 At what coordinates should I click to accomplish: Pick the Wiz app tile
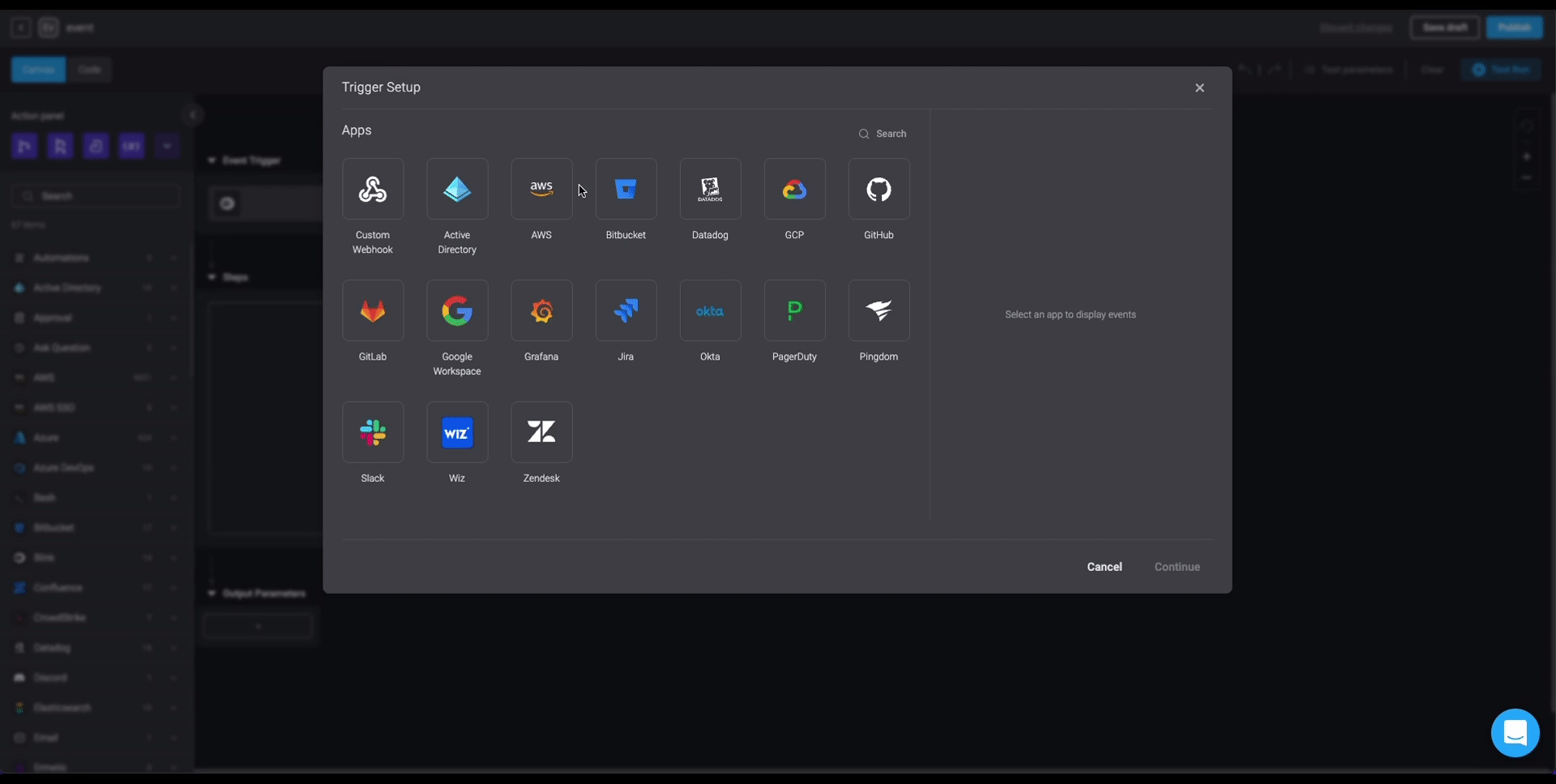tap(457, 432)
